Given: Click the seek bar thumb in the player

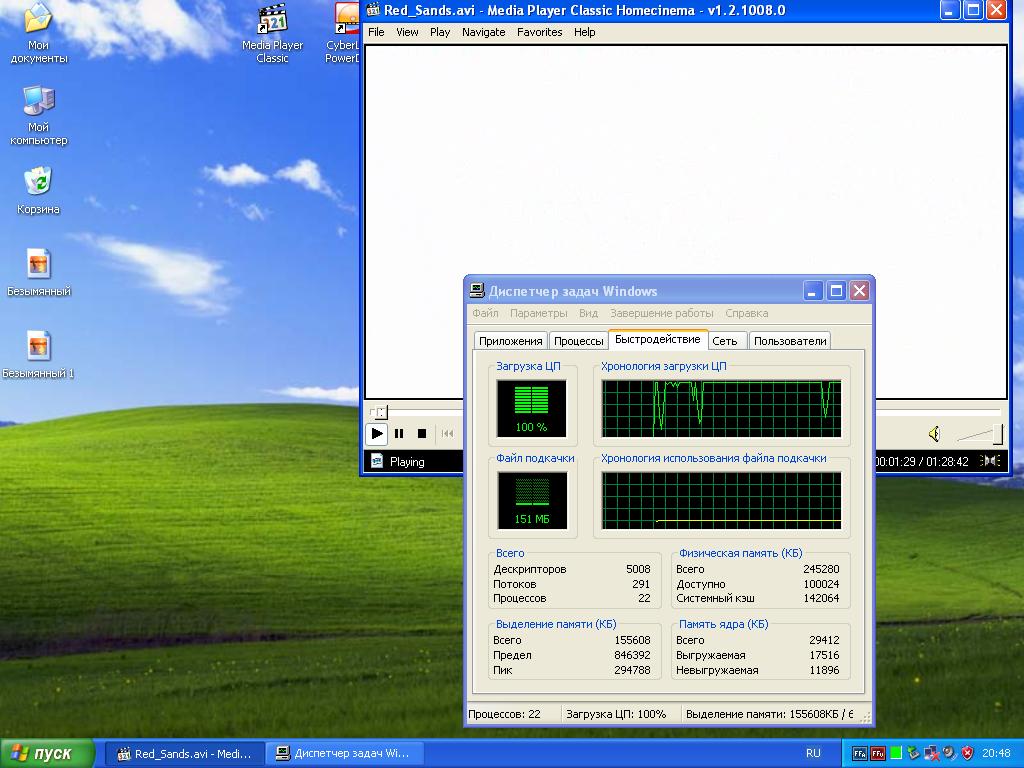Looking at the screenshot, I should pyautogui.click(x=382, y=412).
